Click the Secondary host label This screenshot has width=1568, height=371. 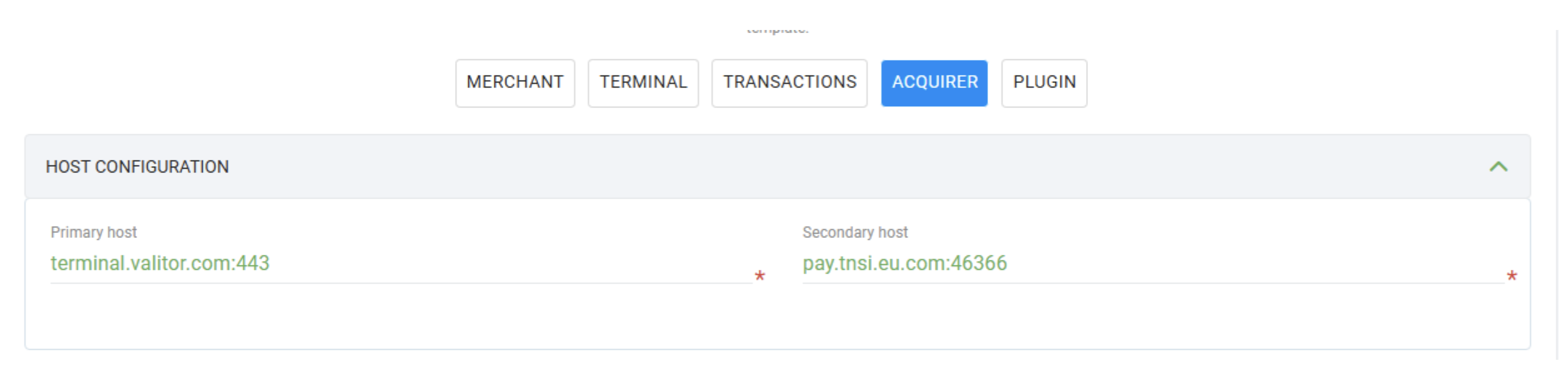[855, 232]
